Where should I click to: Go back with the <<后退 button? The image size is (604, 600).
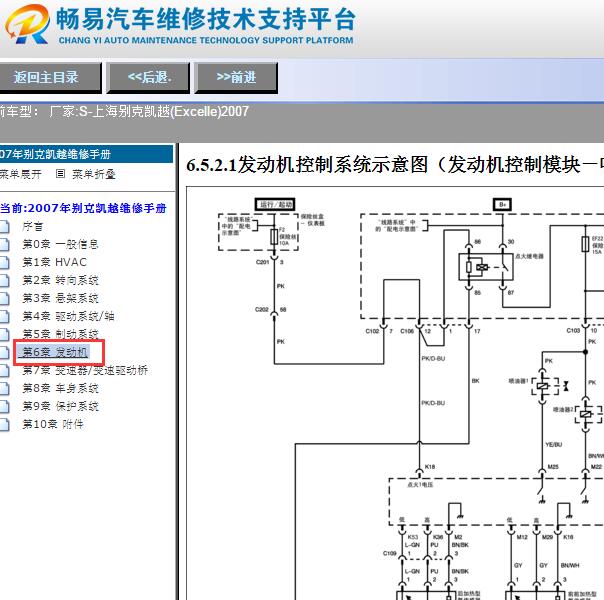(x=148, y=77)
